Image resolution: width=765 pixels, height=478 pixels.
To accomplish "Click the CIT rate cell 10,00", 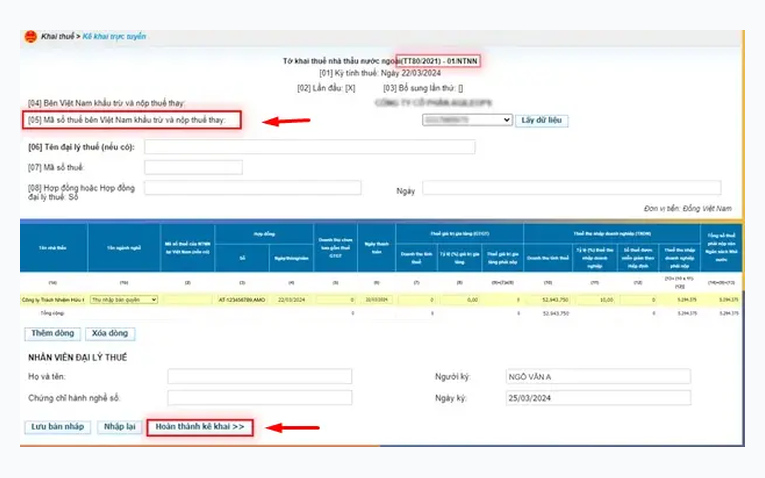I will click(595, 299).
